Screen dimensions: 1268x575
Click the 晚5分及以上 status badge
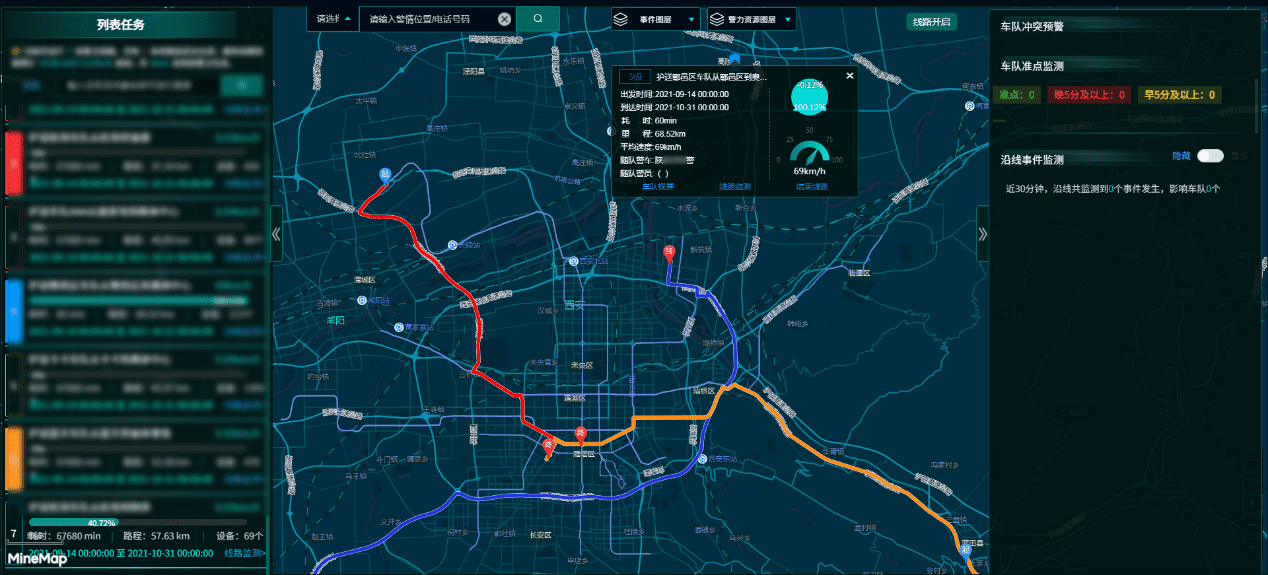click(1088, 95)
